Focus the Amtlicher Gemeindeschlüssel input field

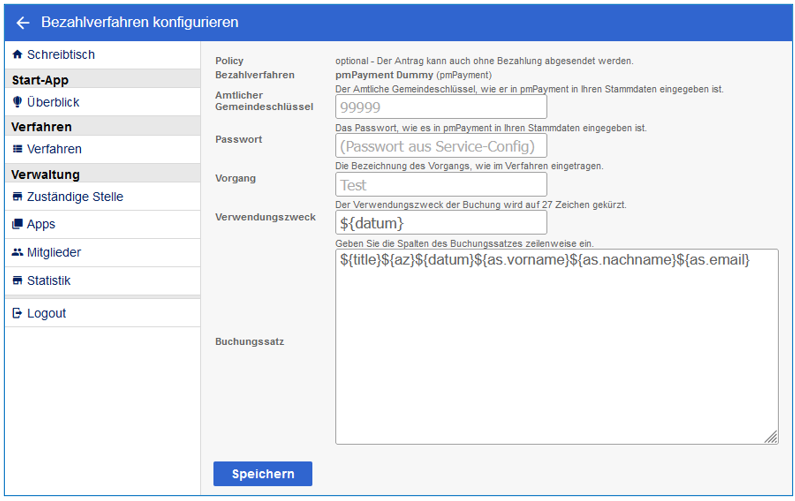[x=441, y=107]
